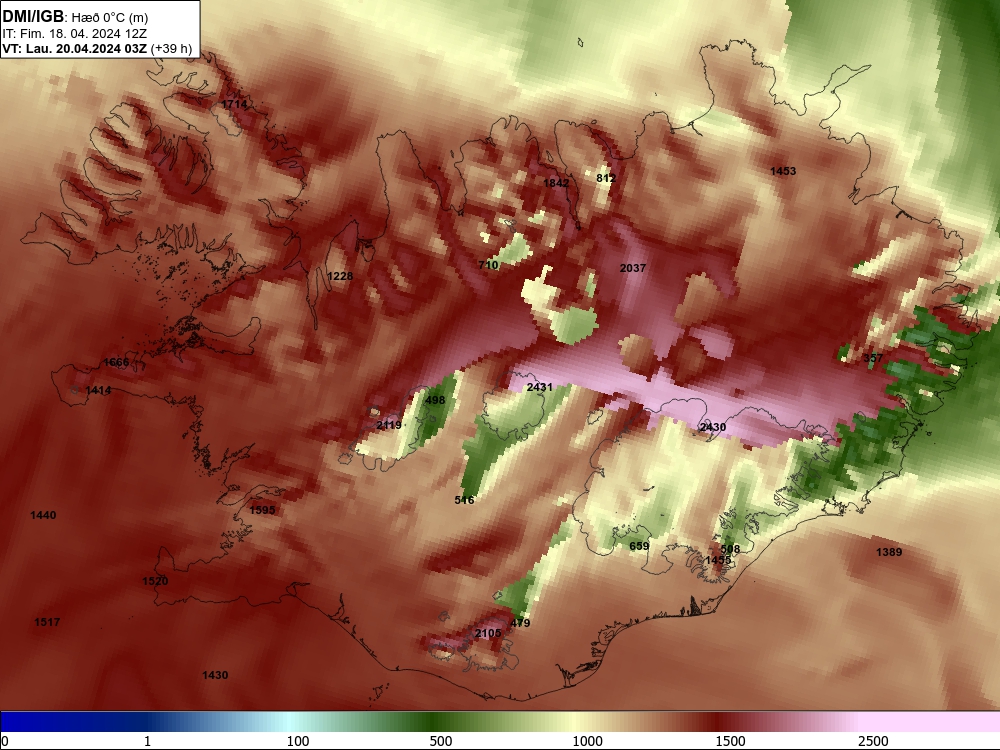Click the map value 659
This screenshot has height=750, width=1000.
pos(639,546)
